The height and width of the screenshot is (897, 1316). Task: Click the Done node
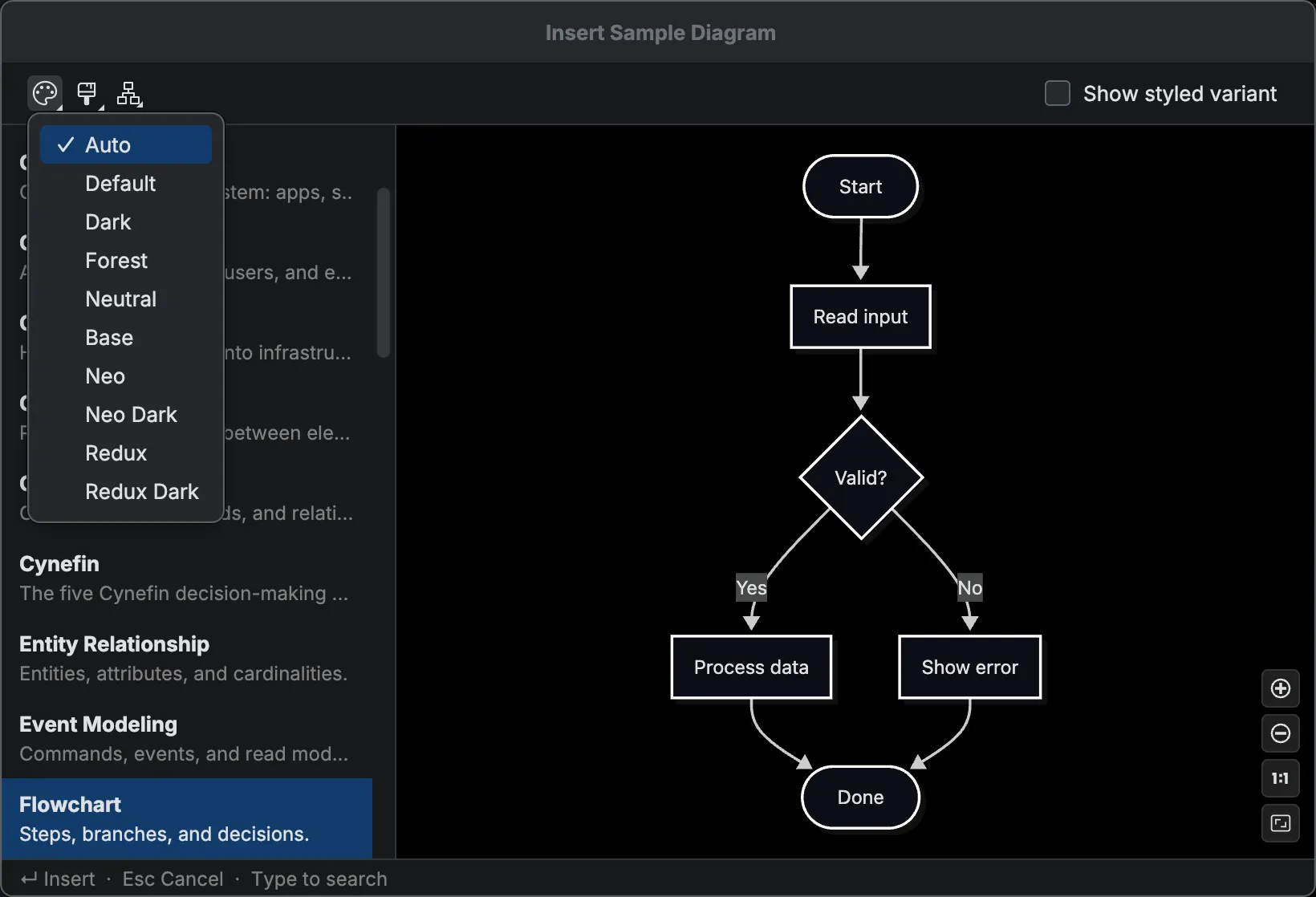point(860,798)
